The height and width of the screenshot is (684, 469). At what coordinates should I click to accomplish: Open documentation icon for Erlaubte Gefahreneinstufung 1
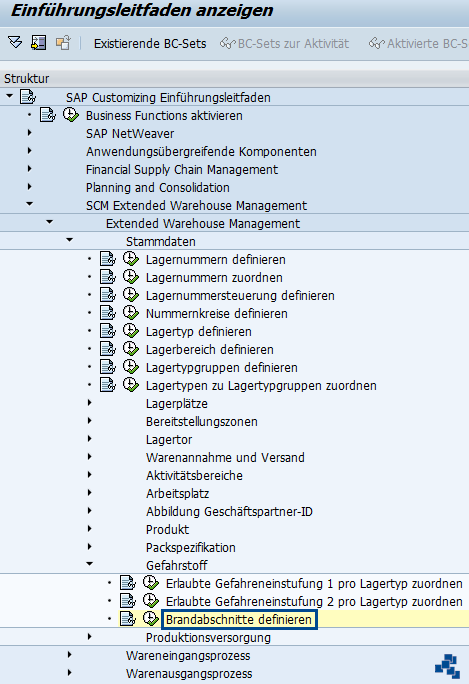(128, 582)
